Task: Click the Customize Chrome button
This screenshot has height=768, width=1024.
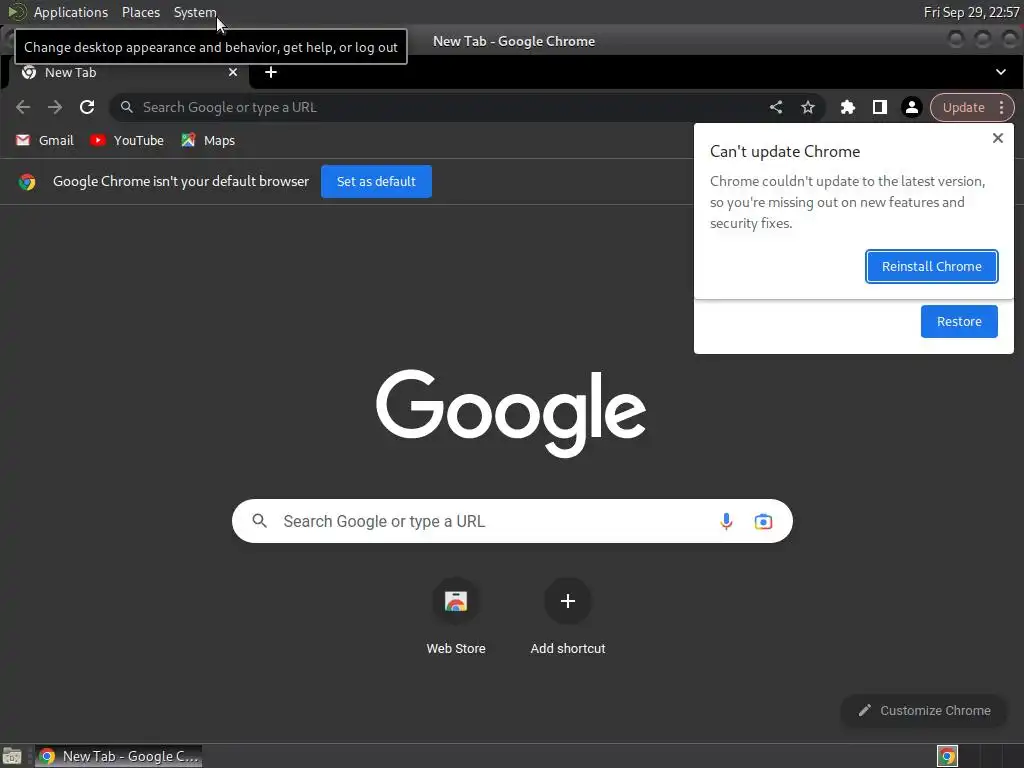Action: point(923,711)
